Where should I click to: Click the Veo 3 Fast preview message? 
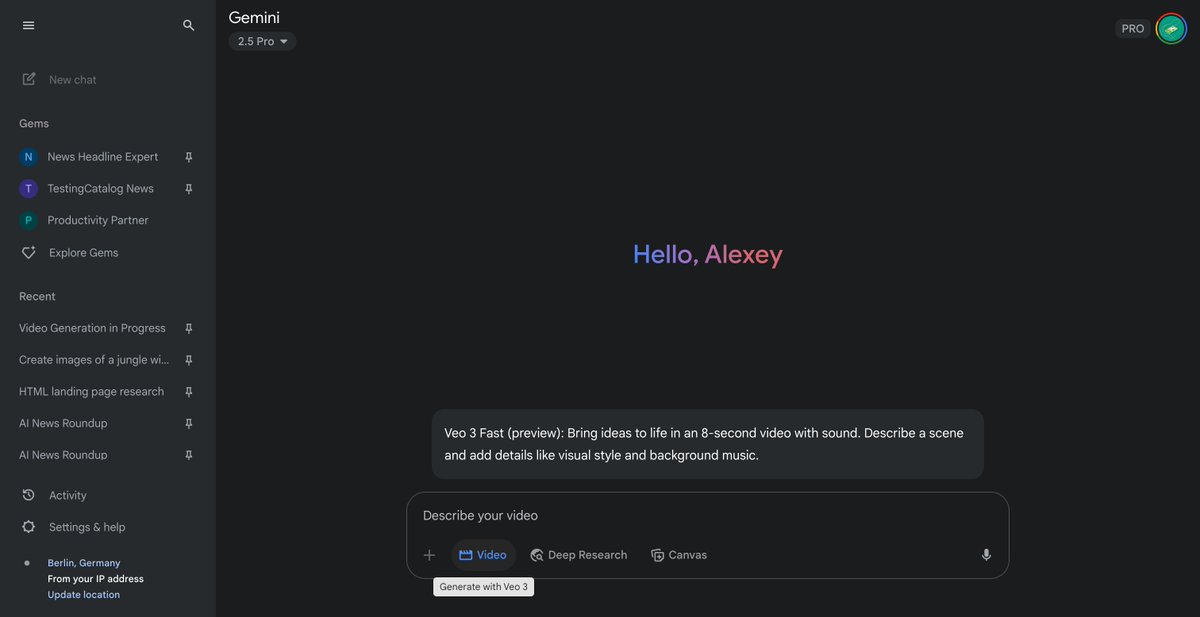click(x=708, y=444)
